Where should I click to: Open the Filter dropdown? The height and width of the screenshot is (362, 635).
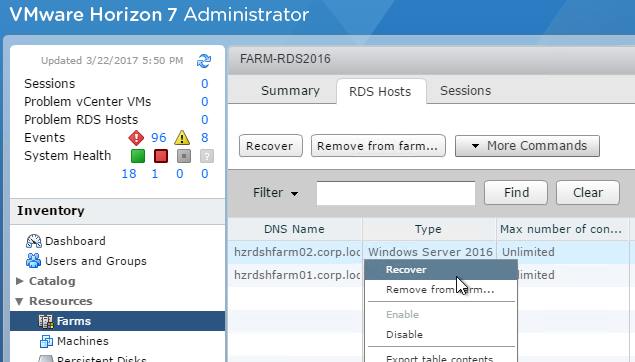pyautogui.click(x=275, y=193)
